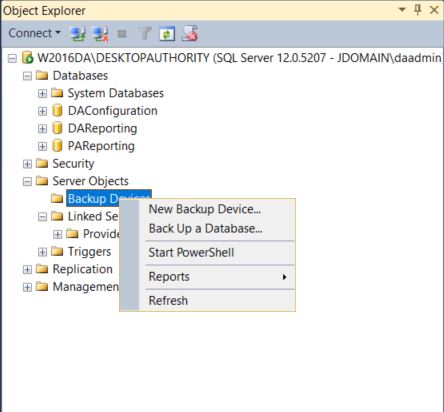This screenshot has height=412, width=444.
Task: Choose Start PowerShell from context menu
Action: [x=191, y=253]
